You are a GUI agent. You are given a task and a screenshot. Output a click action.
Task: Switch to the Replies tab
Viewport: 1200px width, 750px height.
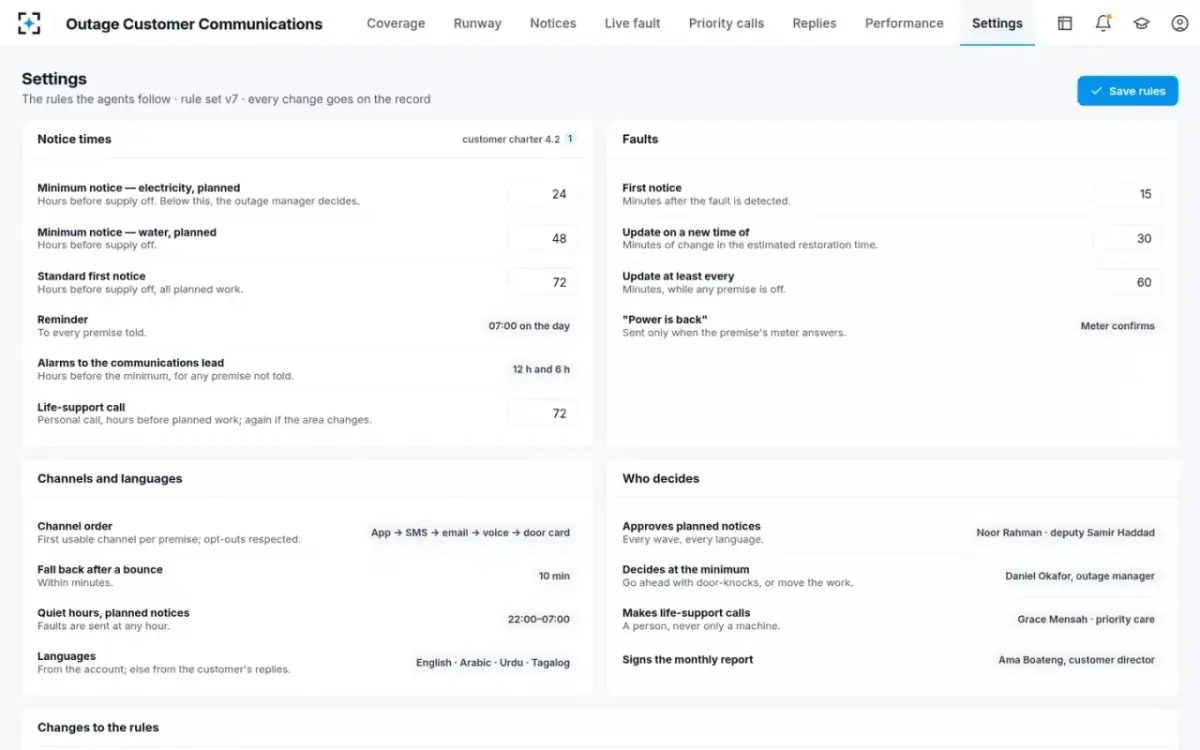click(814, 23)
